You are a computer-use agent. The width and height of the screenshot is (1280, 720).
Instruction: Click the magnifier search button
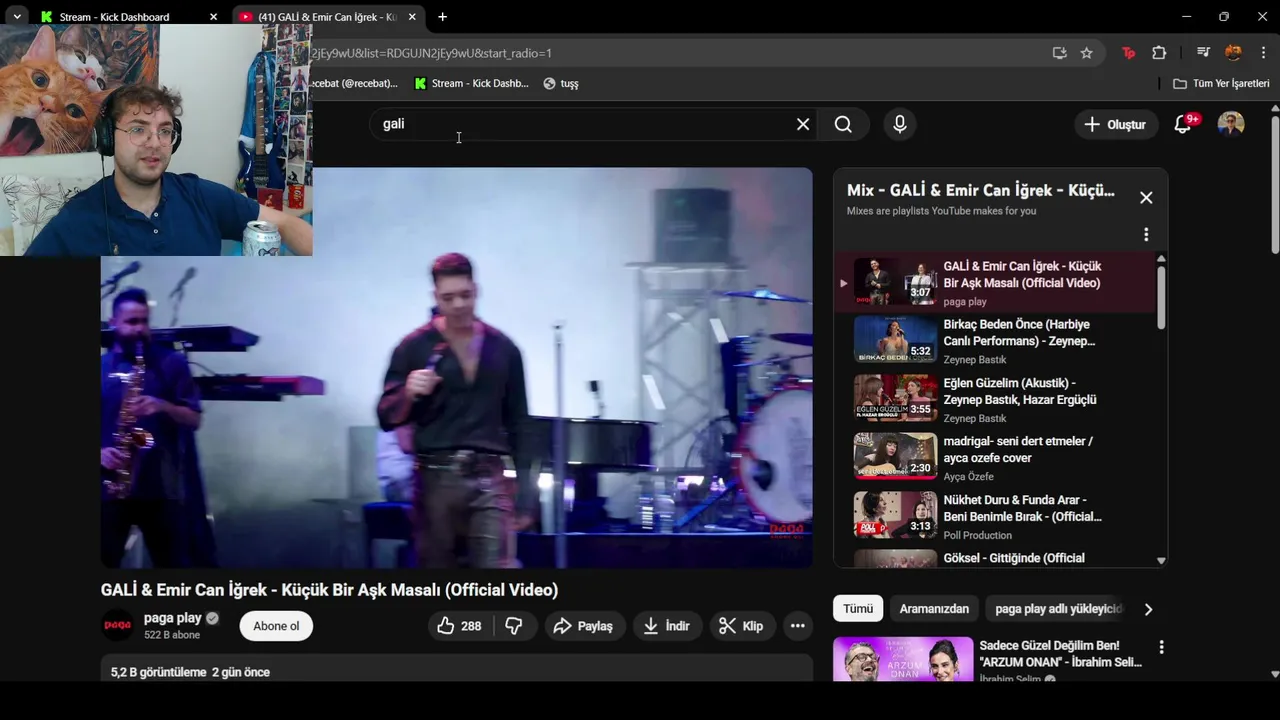(843, 124)
